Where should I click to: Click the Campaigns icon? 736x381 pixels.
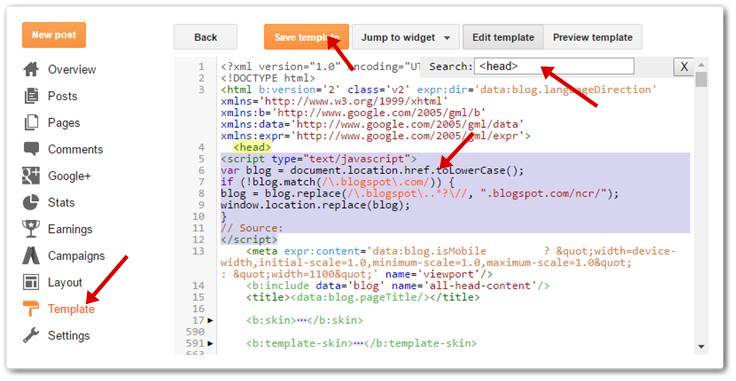pos(31,256)
